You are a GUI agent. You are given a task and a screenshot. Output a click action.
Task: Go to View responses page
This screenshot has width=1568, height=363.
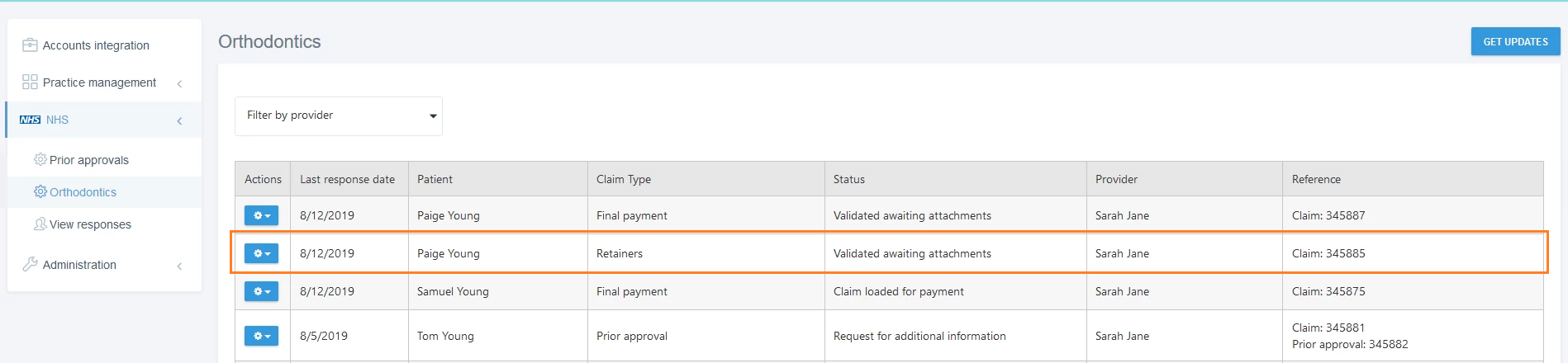[x=90, y=224]
